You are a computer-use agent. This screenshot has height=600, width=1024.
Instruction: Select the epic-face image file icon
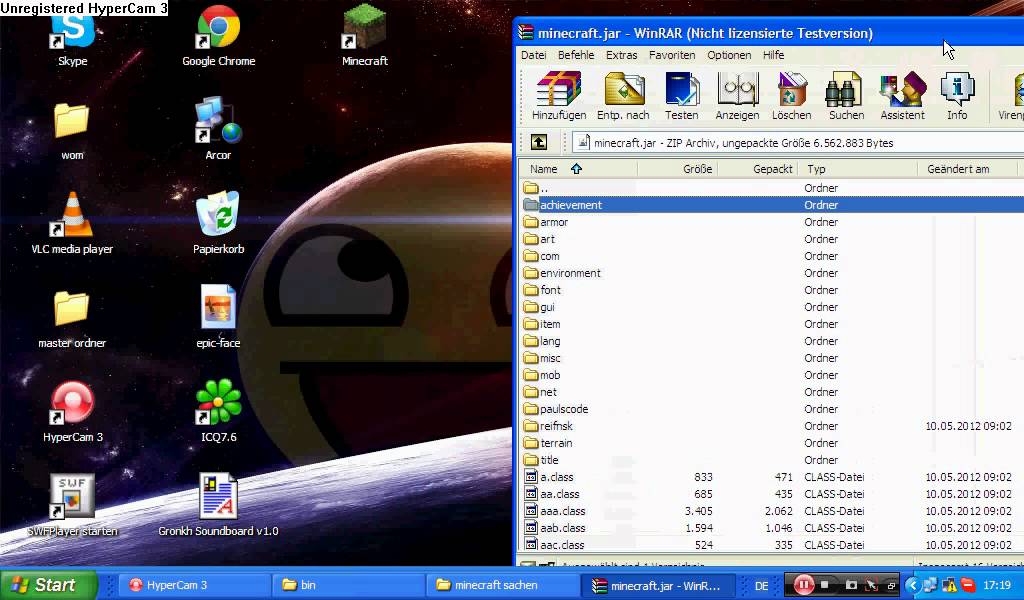(218, 317)
